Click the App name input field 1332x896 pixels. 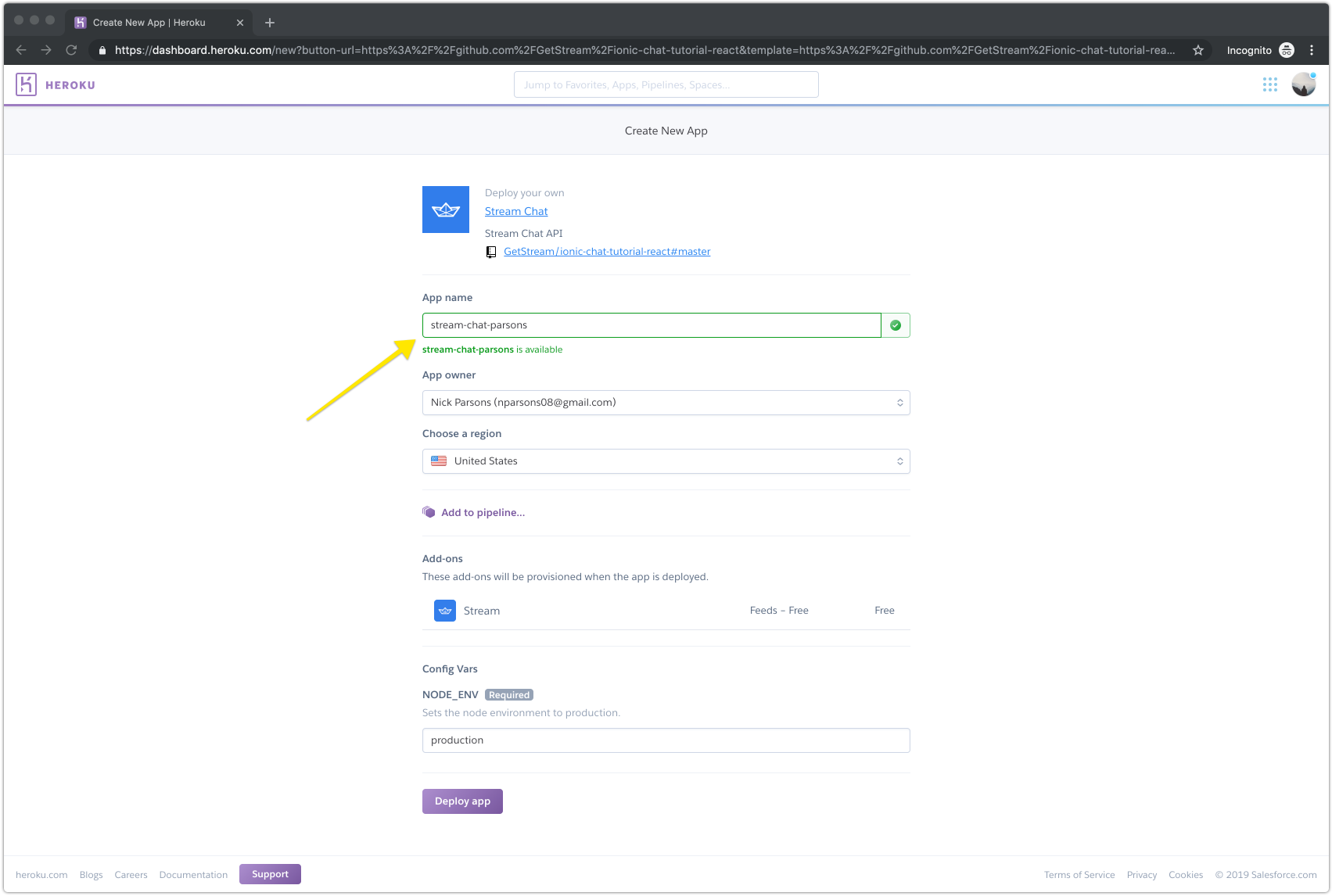tap(652, 325)
